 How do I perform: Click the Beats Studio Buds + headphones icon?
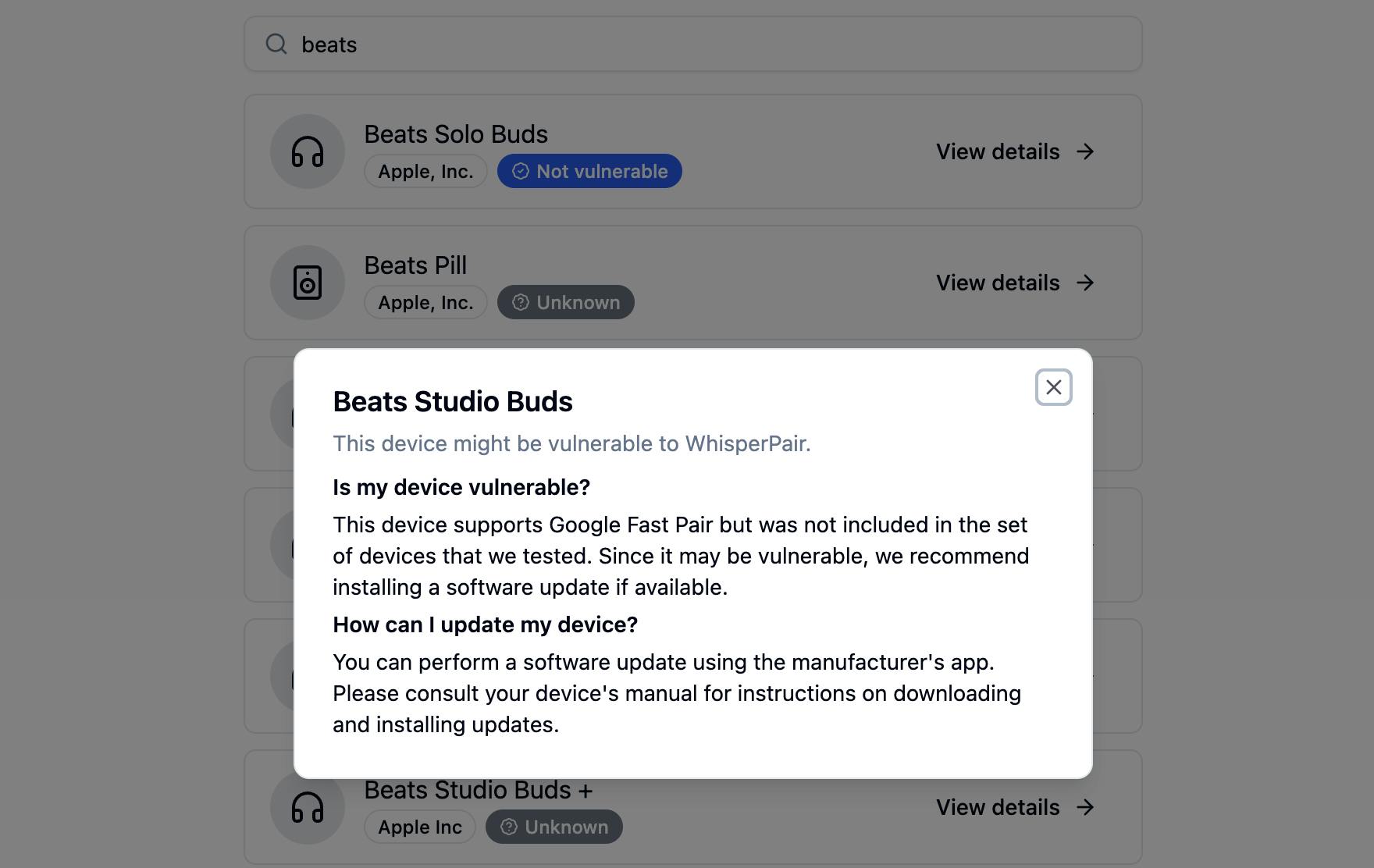click(x=308, y=807)
